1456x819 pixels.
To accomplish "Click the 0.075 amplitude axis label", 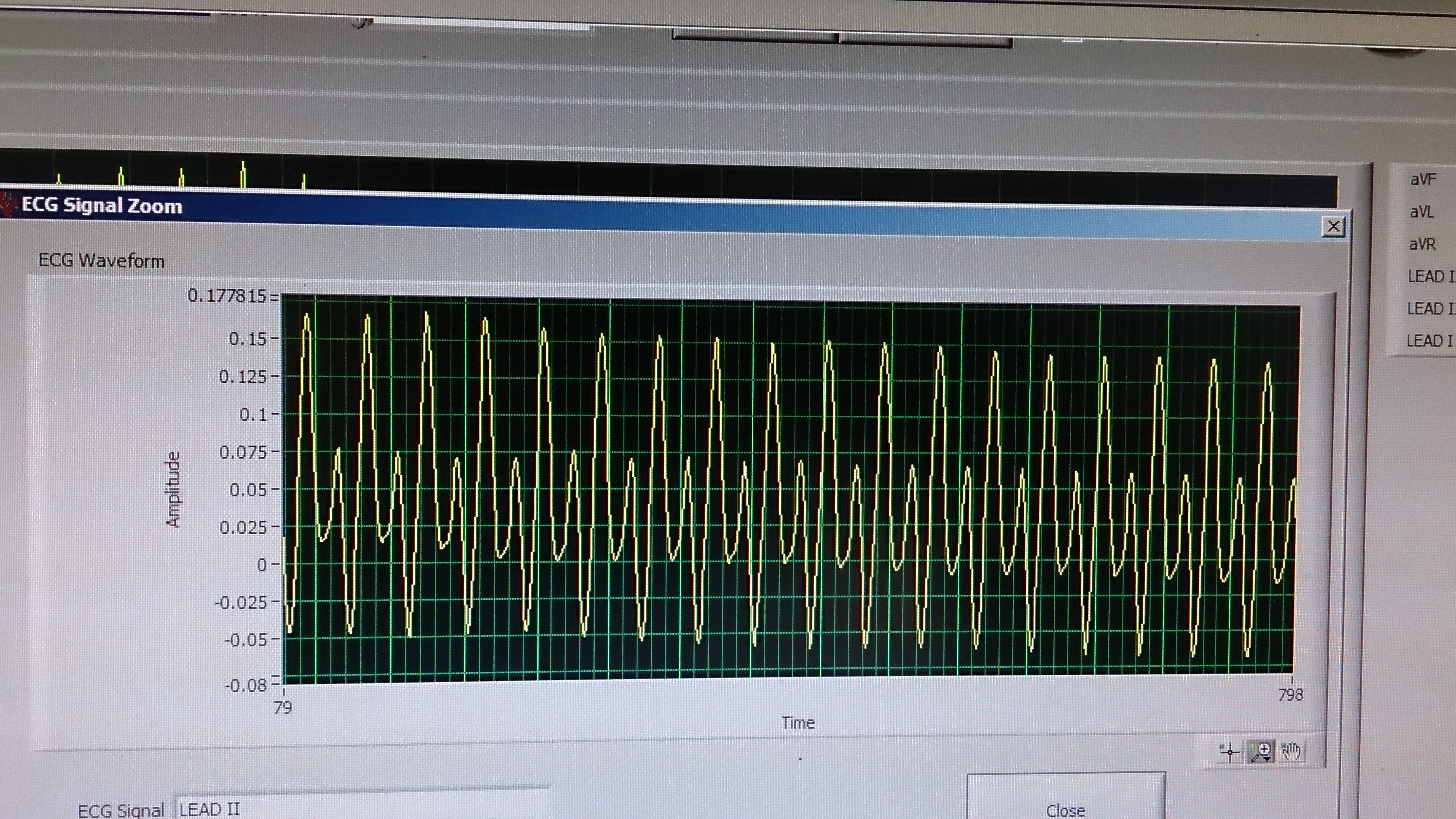I will (243, 452).
